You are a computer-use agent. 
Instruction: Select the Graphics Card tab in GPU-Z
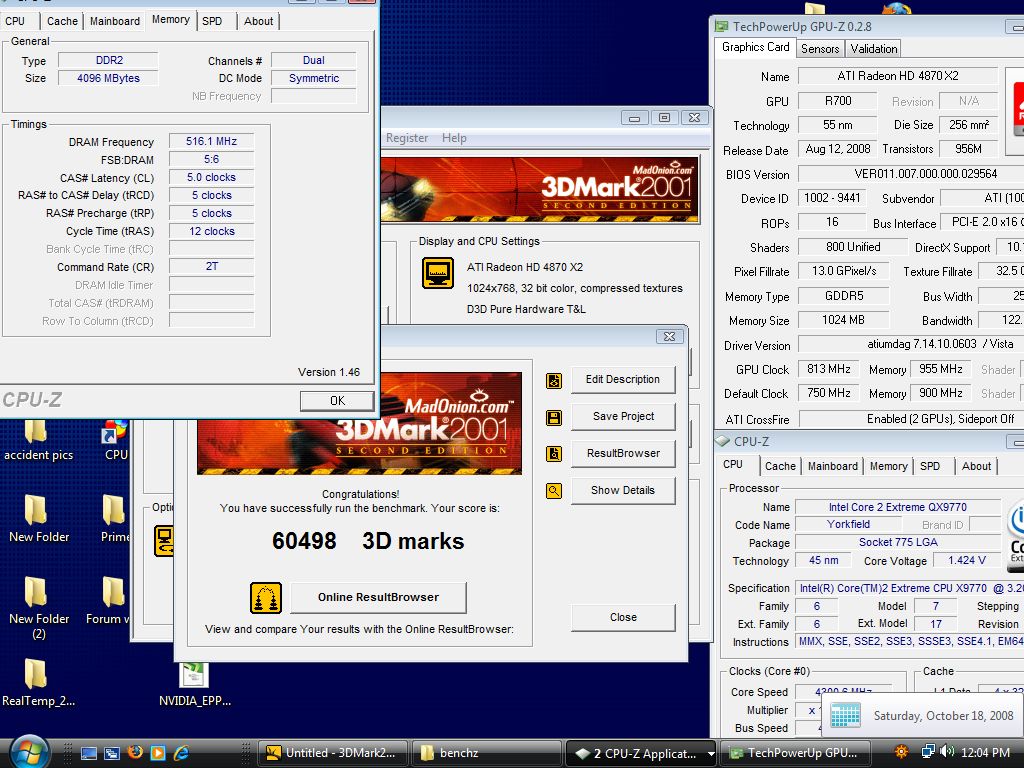[x=756, y=47]
